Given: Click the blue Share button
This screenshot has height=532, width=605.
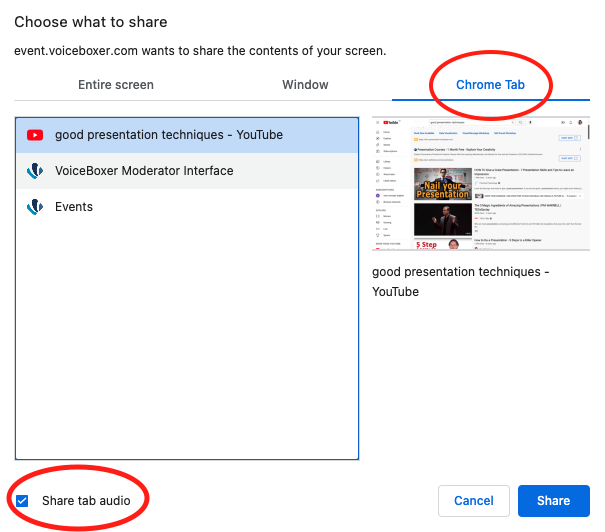Looking at the screenshot, I should point(554,501).
